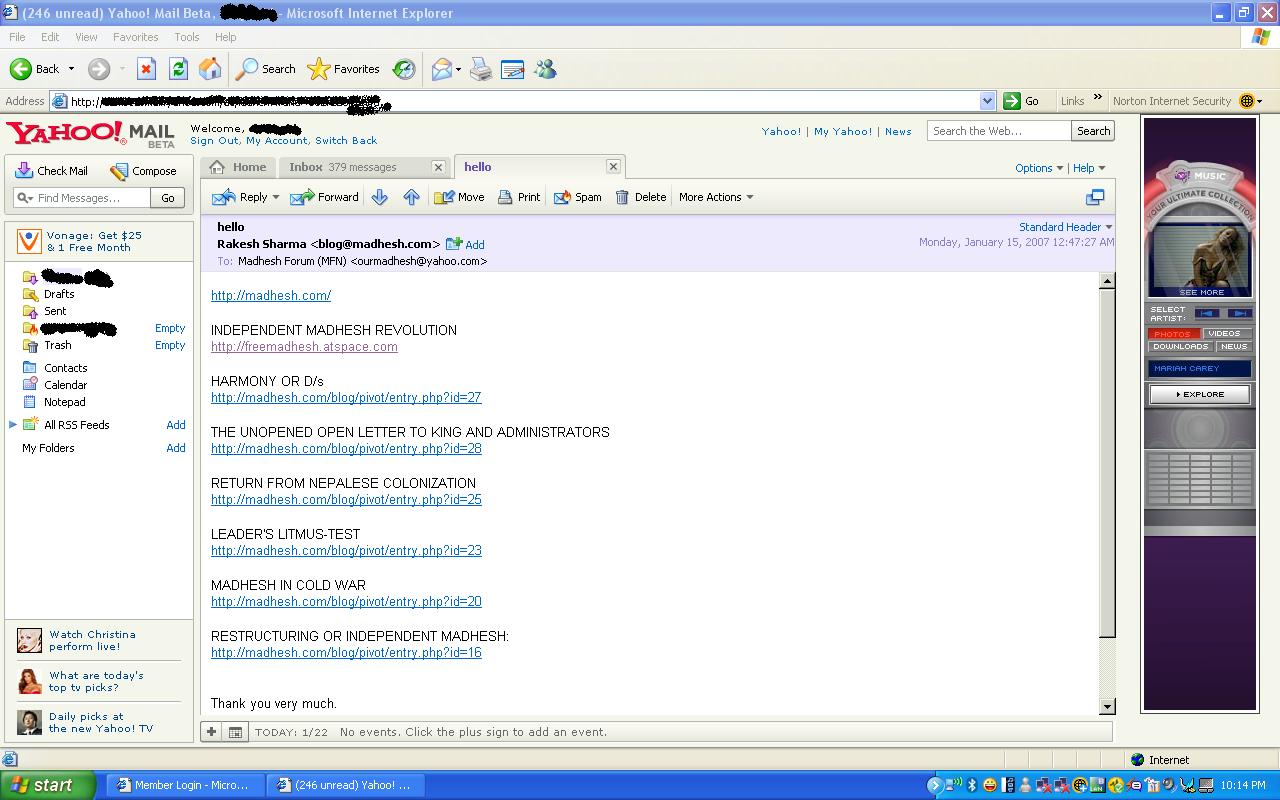Switch to the Inbox tab
The height and width of the screenshot is (800, 1280).
point(342,167)
